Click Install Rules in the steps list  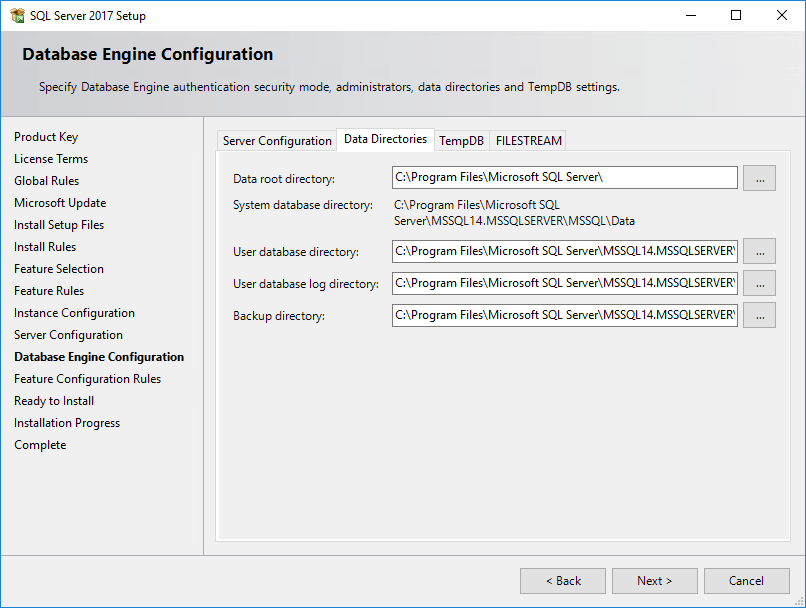point(45,247)
